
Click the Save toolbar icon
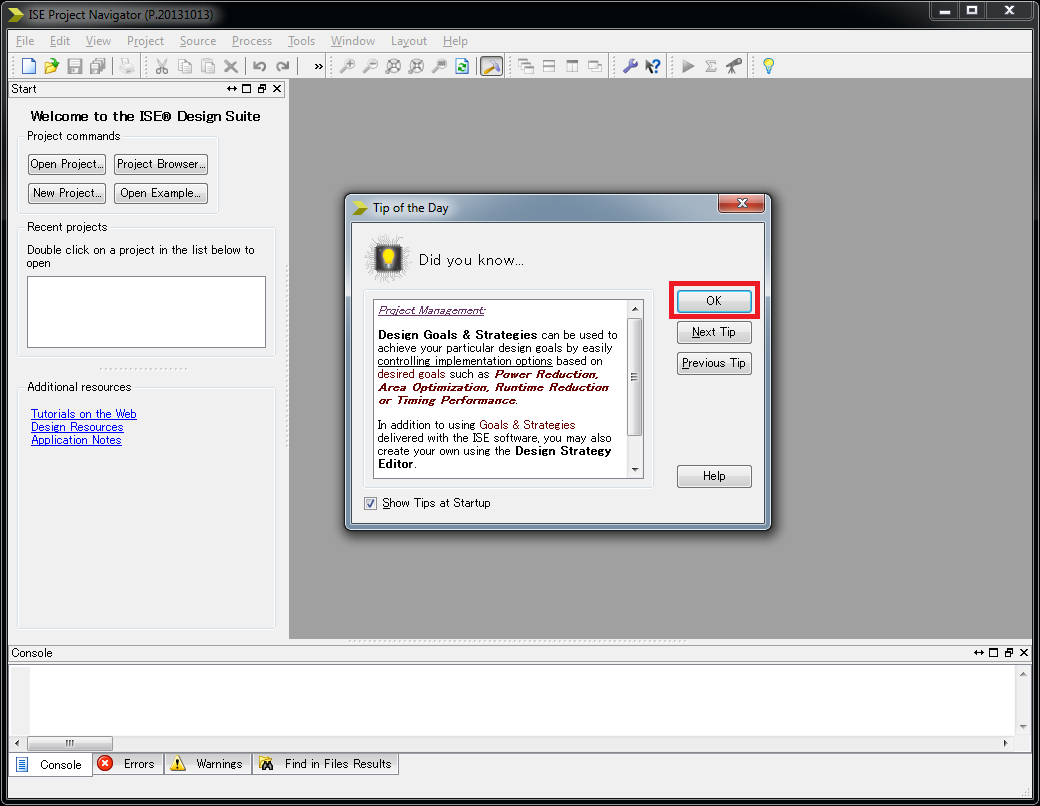(x=74, y=66)
